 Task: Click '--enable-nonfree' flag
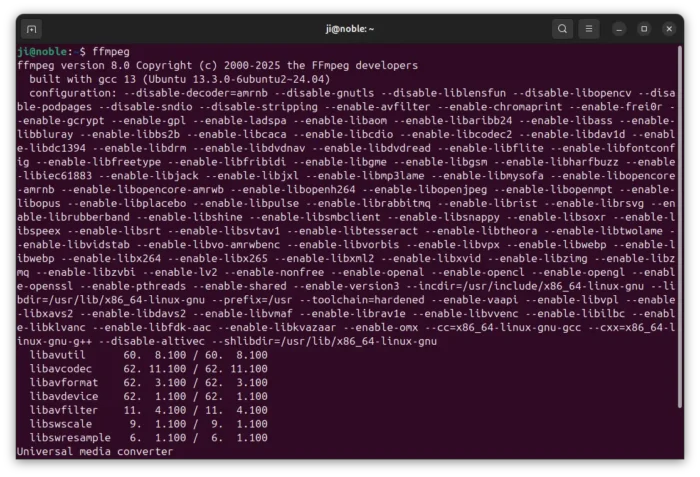(274, 272)
